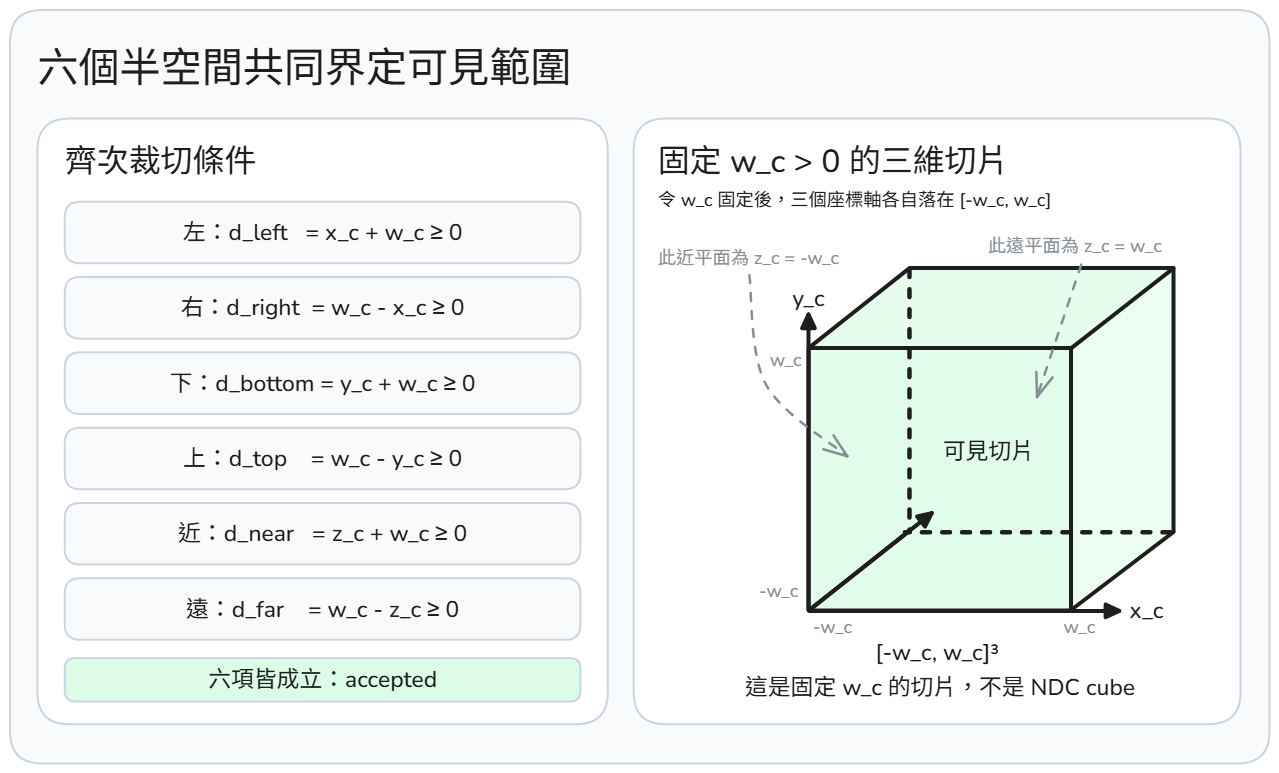Image resolution: width=1279 pixels, height=773 pixels.
Task: Select the 下 d_bottom condition box
Action: pos(322,383)
